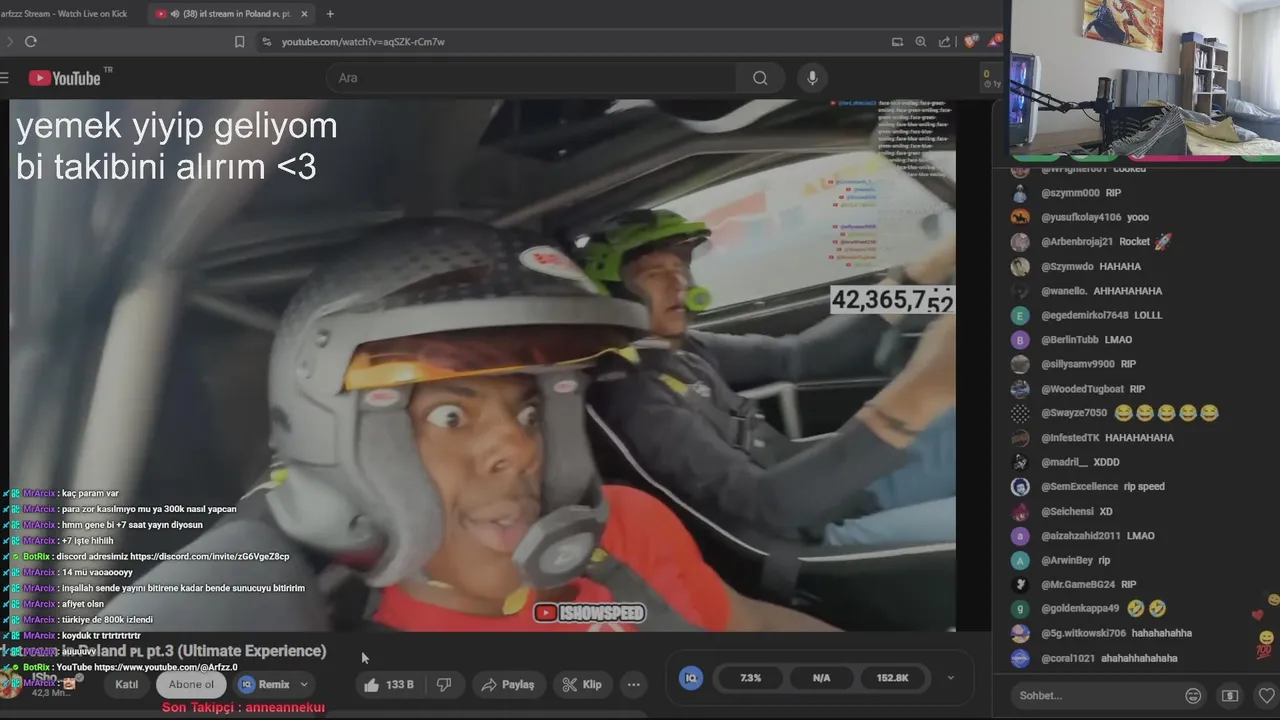The height and width of the screenshot is (720, 1280).
Task: Click the Abone ol subscribe button
Action: tap(191, 684)
